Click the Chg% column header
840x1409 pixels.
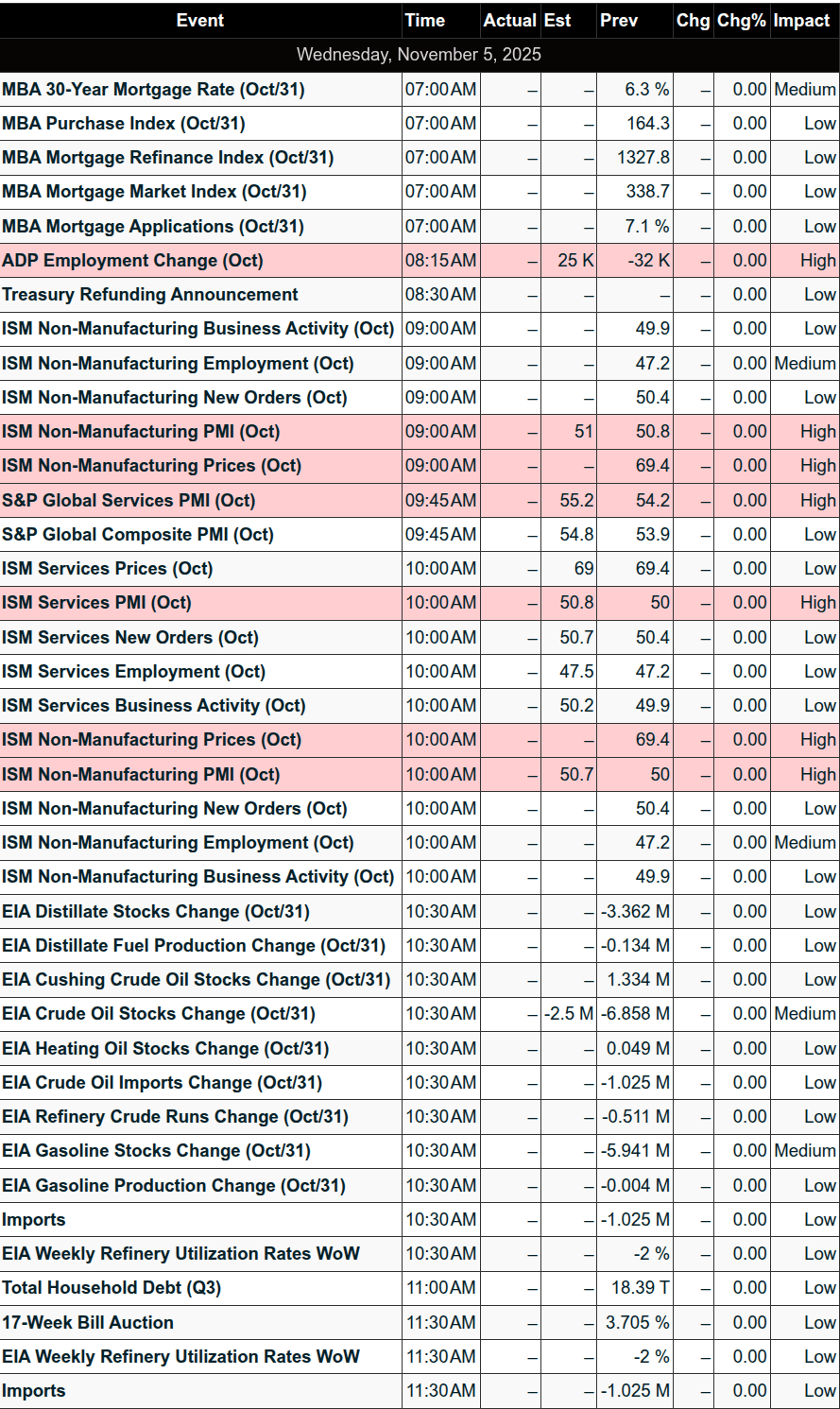741,20
